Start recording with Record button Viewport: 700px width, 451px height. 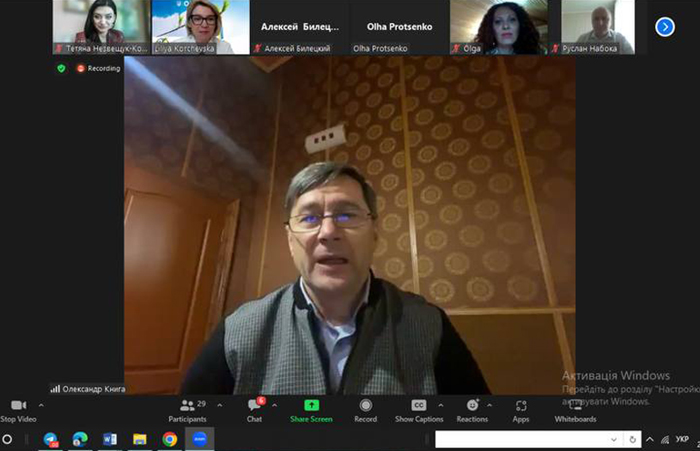[x=366, y=411]
